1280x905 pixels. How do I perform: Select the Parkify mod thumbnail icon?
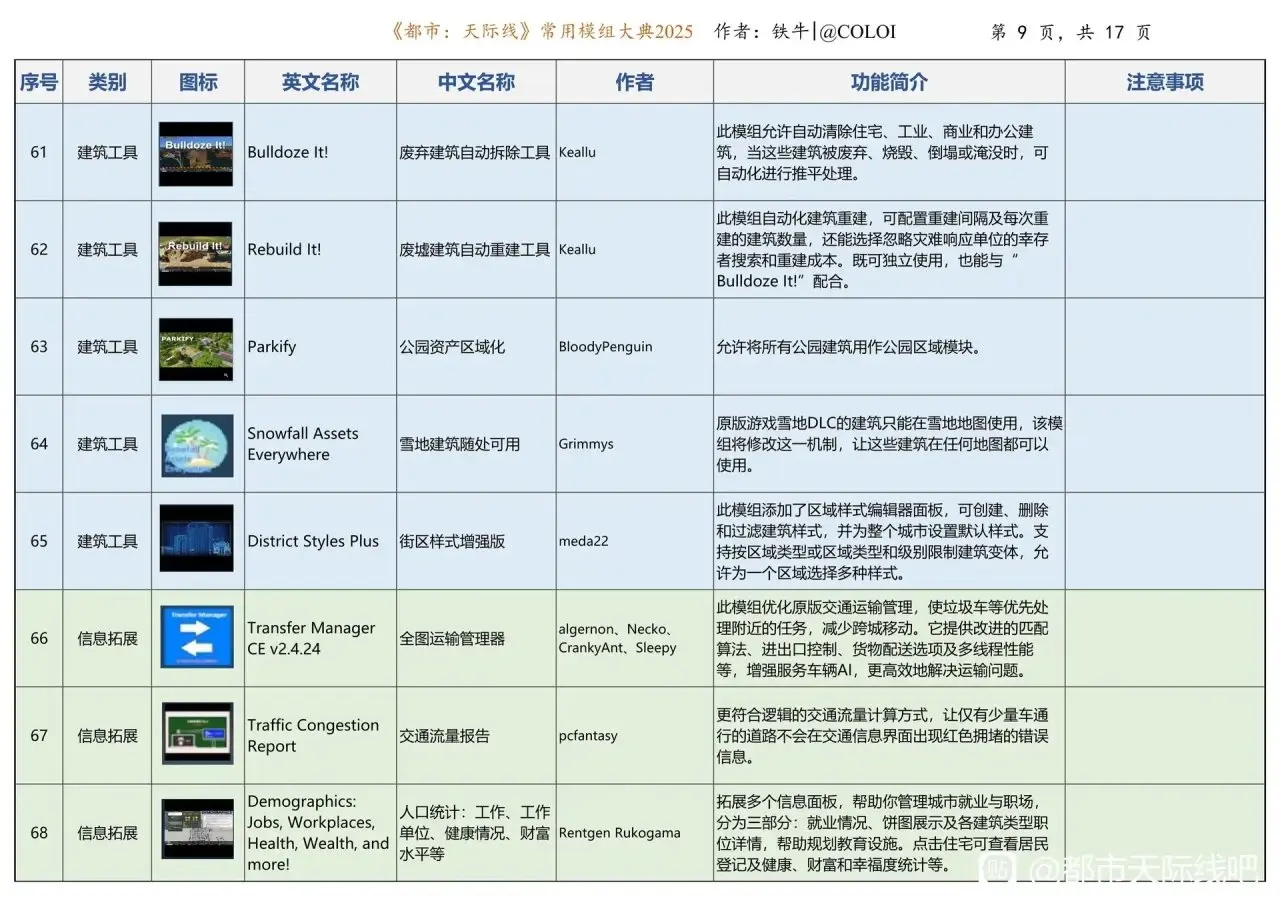196,348
